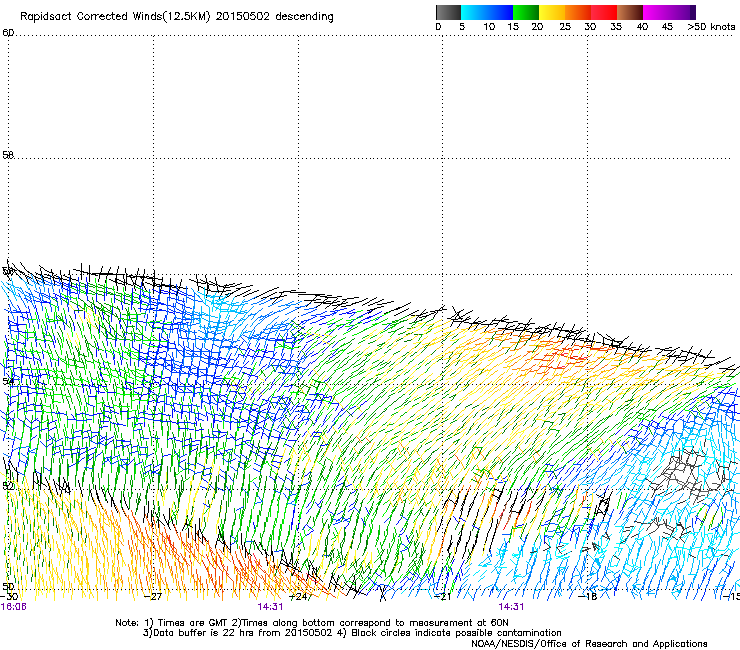
Task: Click the '14:31' timestamp beside the -24 label
Action: [270, 607]
